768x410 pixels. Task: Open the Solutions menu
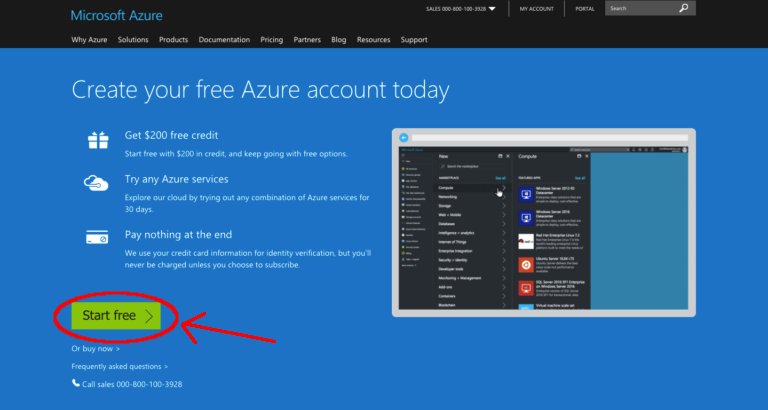[x=133, y=40]
